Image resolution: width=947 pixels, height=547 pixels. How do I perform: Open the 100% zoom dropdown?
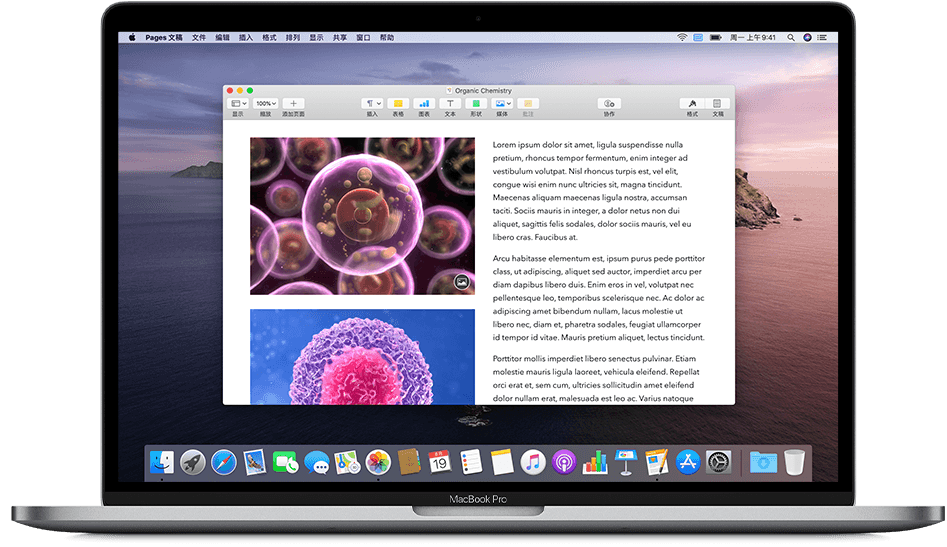click(x=265, y=104)
